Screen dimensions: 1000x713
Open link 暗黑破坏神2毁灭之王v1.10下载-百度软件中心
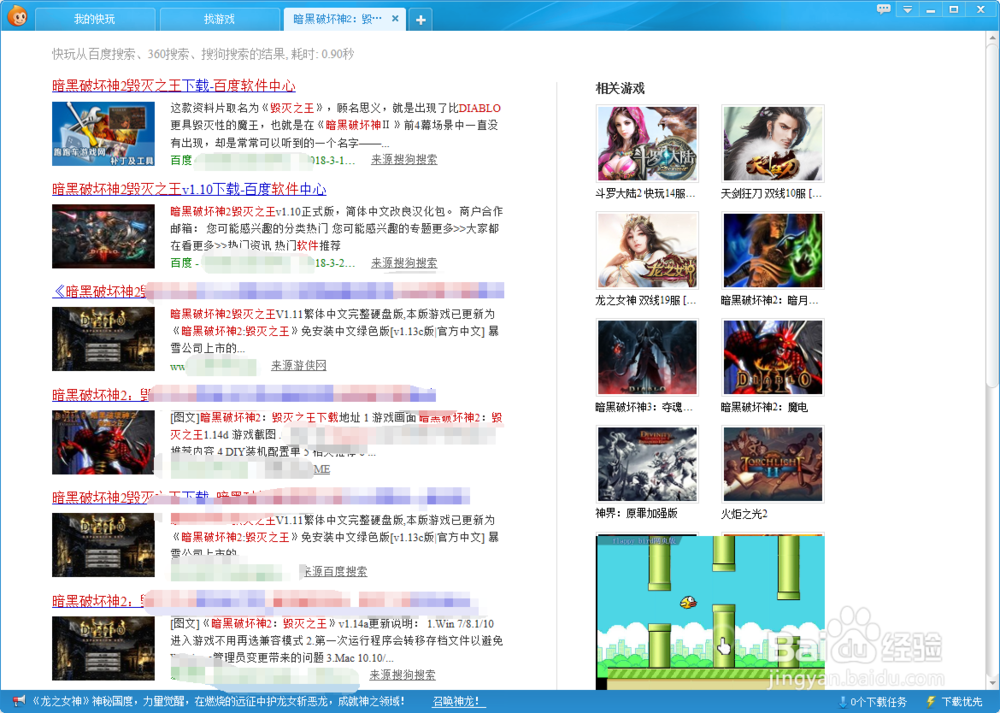click(x=189, y=189)
